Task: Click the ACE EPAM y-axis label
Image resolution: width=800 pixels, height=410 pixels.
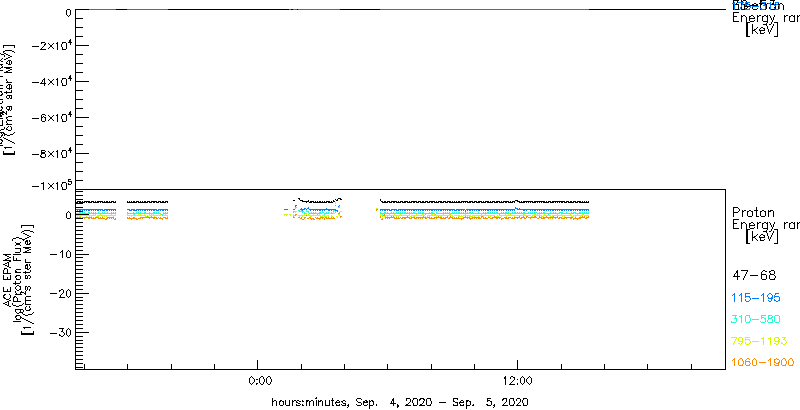Action: [8, 280]
